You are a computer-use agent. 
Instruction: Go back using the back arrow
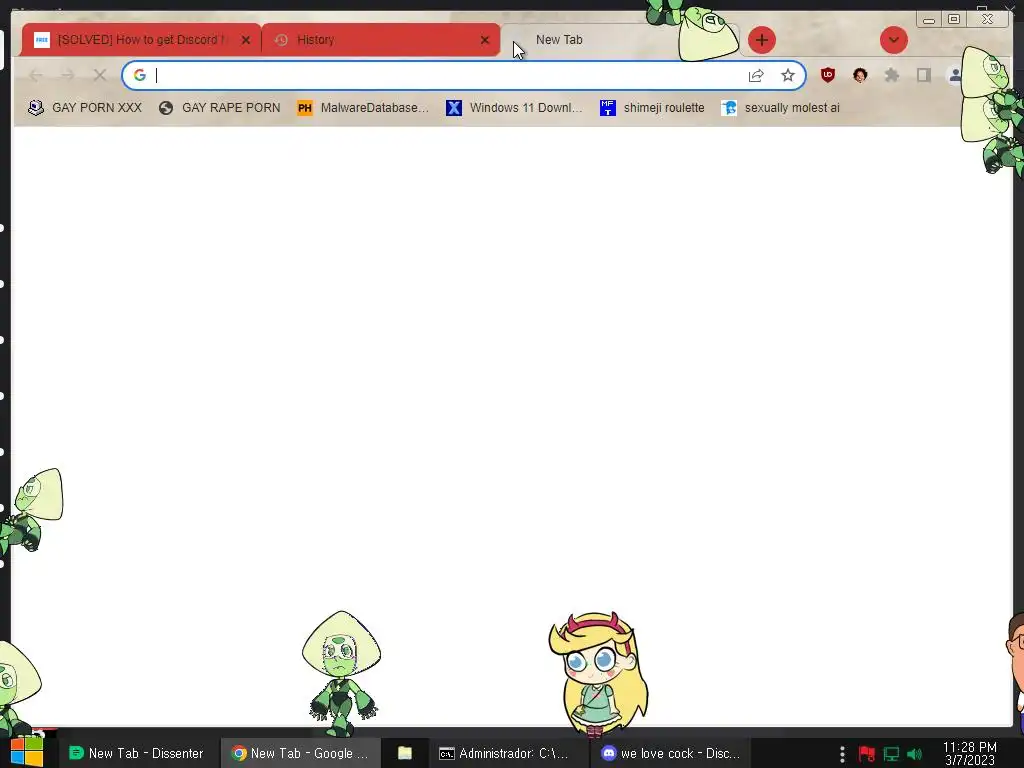[36, 76]
